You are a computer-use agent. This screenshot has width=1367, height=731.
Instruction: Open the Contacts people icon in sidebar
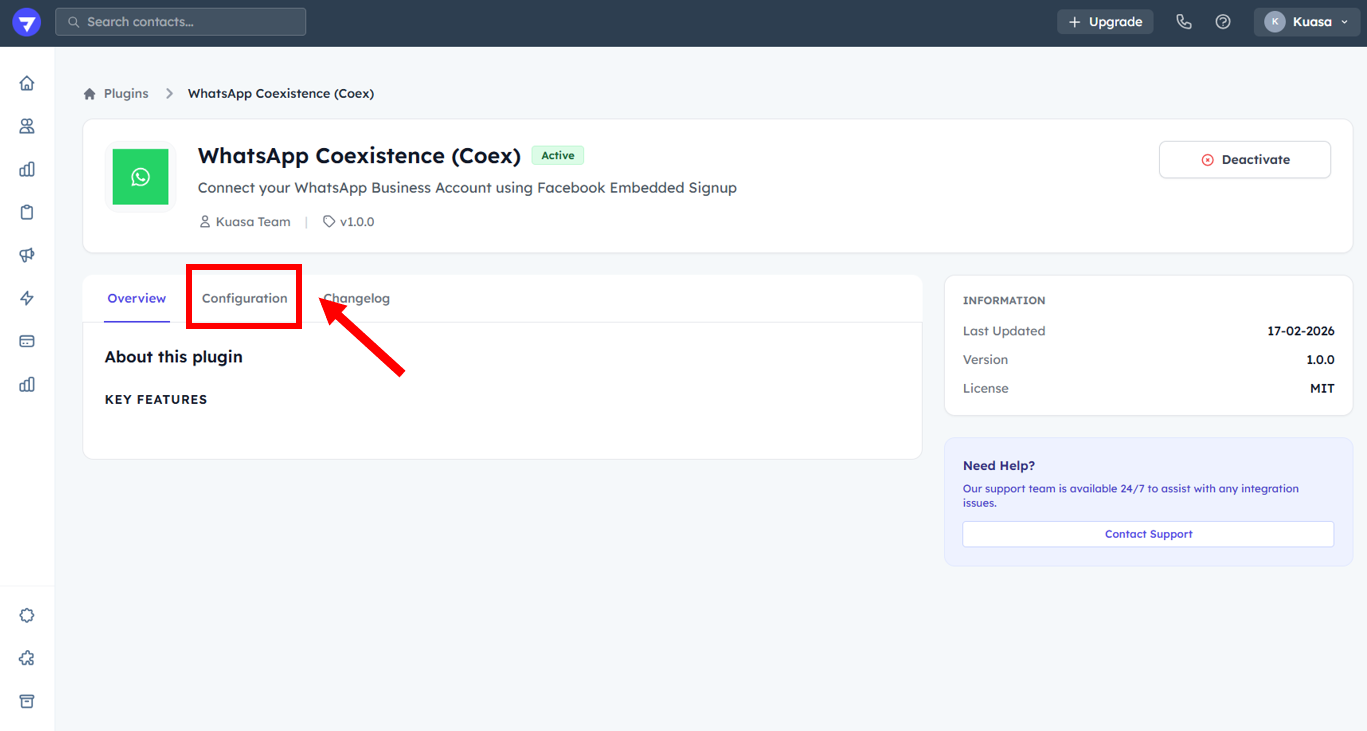coord(27,126)
